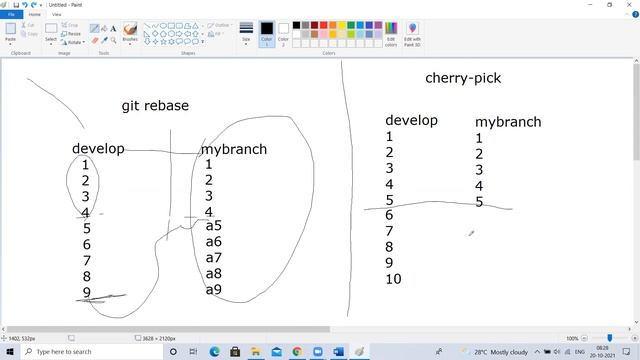Click the Copy command
Image resolution: width=640 pixels, height=360 pixels.
pyautogui.click(x=29, y=34)
